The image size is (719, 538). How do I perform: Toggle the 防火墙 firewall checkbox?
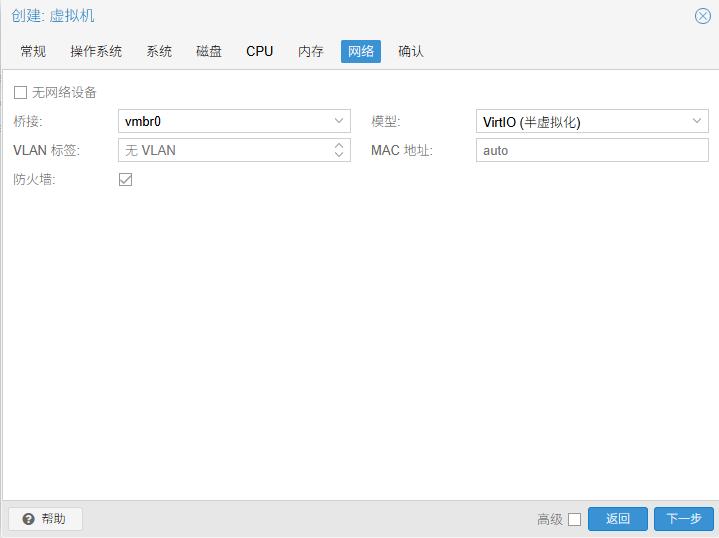pos(126,180)
